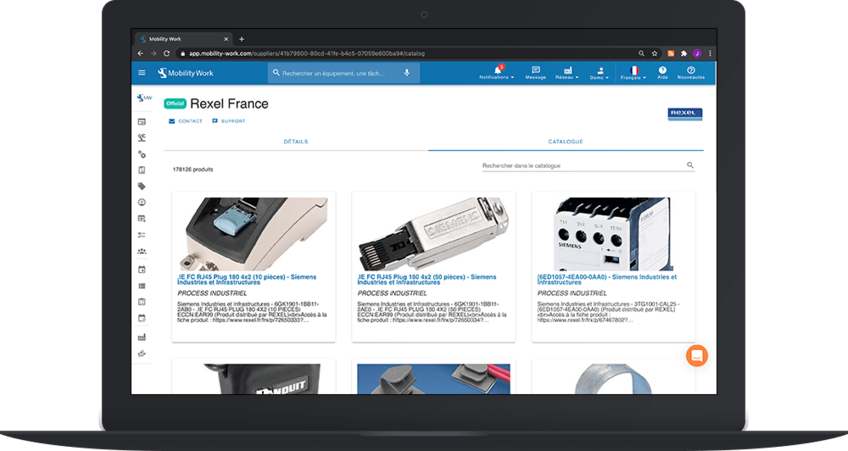Screen dimensions: 848x451
Task: Open the list rows icon in the sidebar
Action: [x=142, y=286]
